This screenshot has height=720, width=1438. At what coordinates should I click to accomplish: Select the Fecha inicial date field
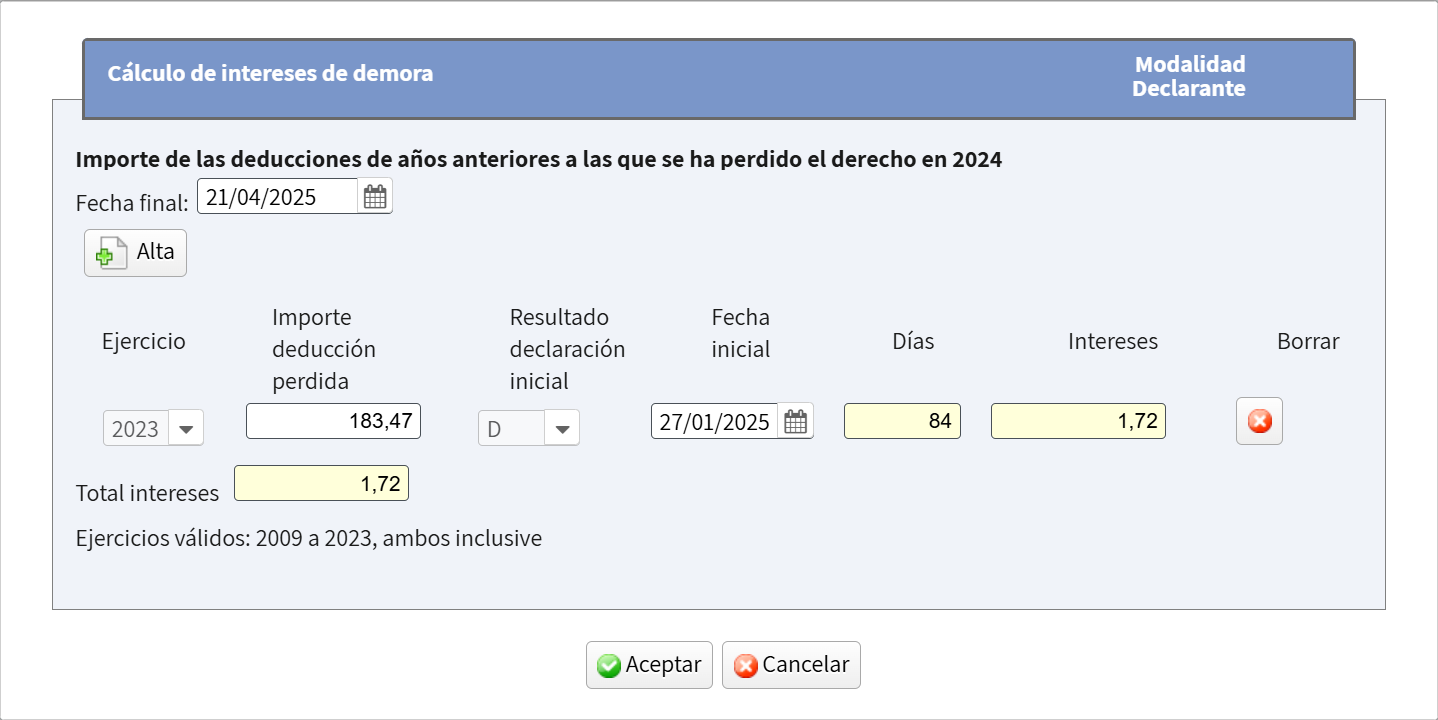point(716,421)
